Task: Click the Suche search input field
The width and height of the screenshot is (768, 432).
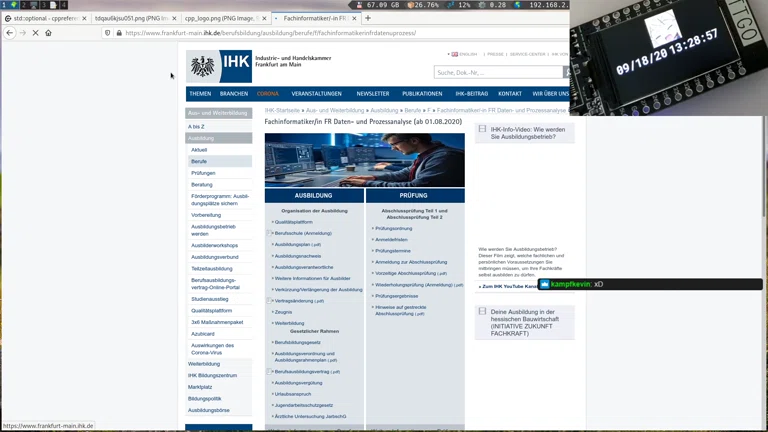Action: tap(497, 72)
